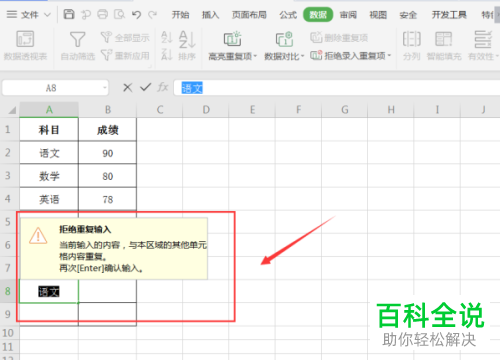Confirm the entry with the checkmark icon
The image size is (500, 360).
click(x=146, y=88)
